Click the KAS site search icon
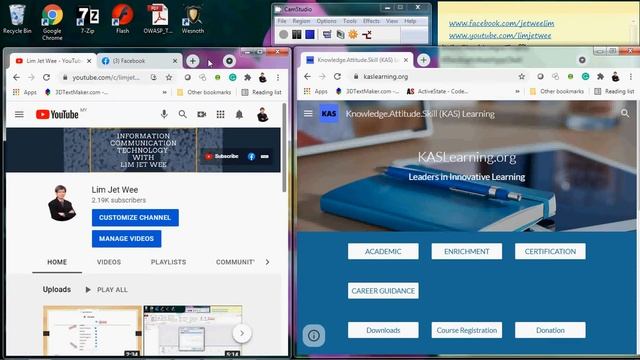 click(x=625, y=113)
